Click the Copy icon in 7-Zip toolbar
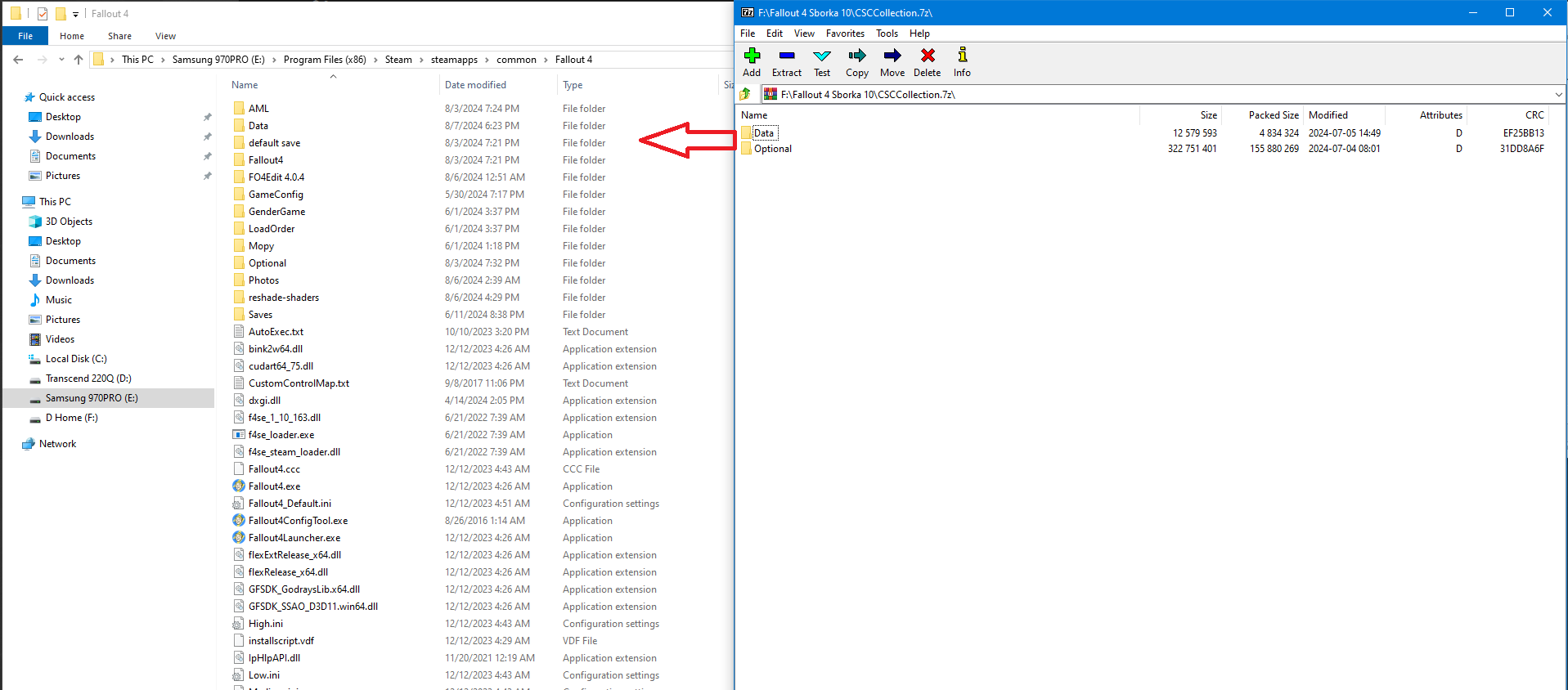Viewport: 1568px width, 690px height. [x=856, y=62]
